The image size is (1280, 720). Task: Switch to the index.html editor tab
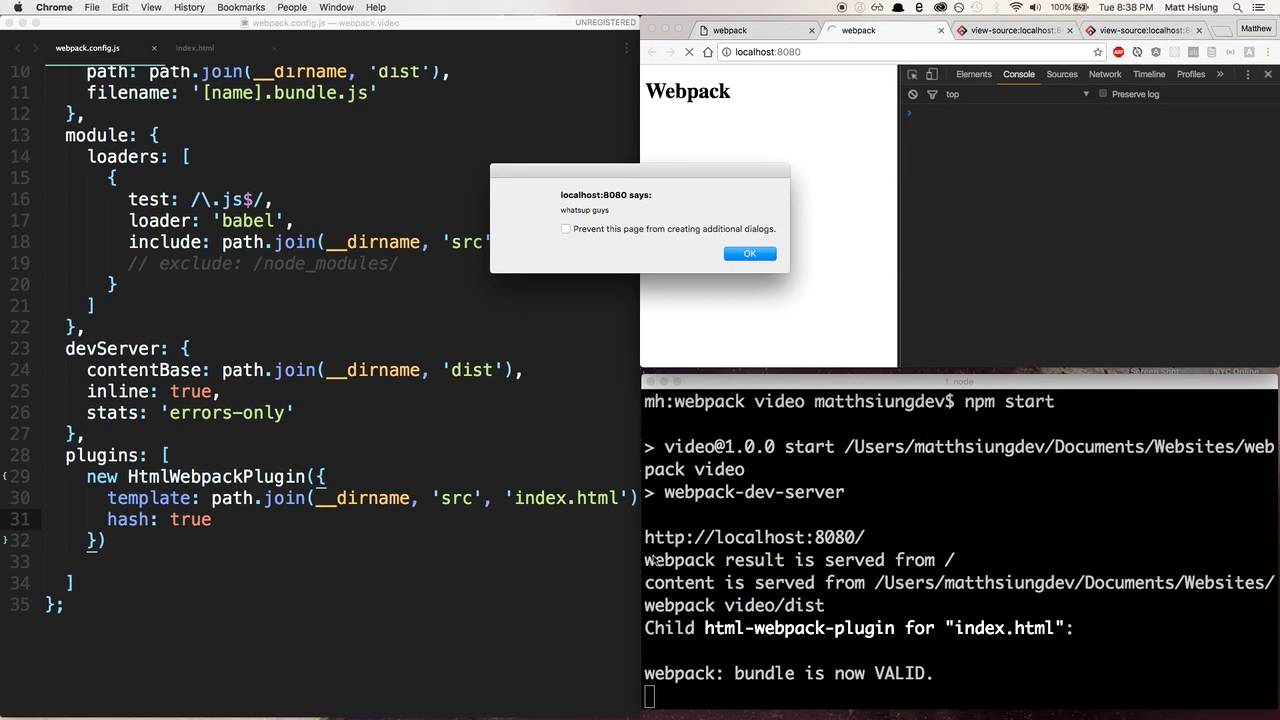pos(195,48)
